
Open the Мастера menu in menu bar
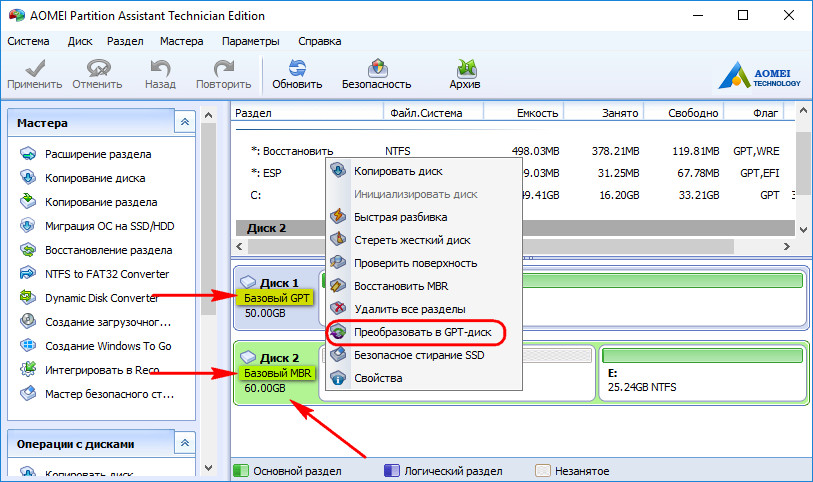[181, 42]
